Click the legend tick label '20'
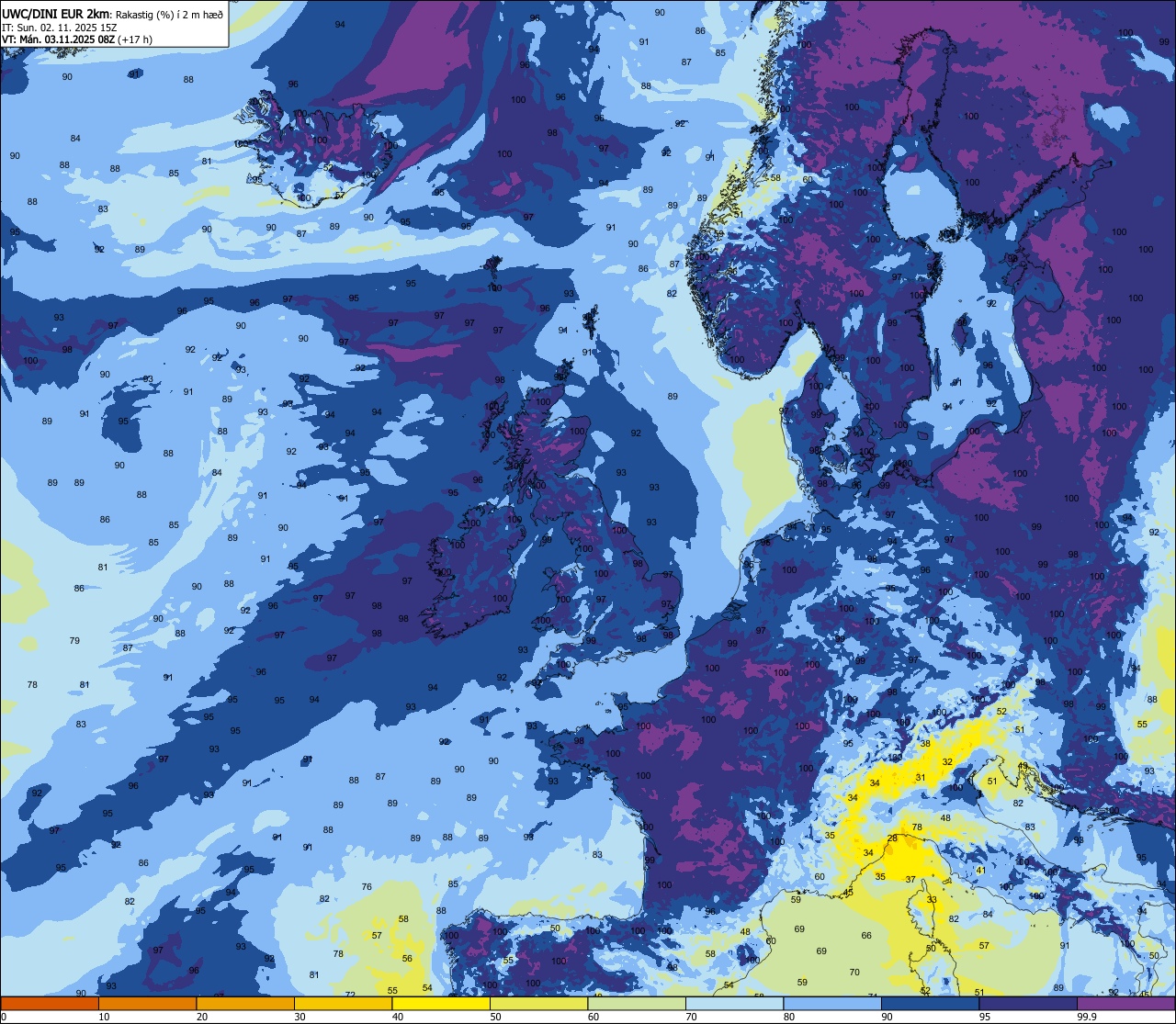Image resolution: width=1176 pixels, height=1024 pixels. tap(202, 1017)
